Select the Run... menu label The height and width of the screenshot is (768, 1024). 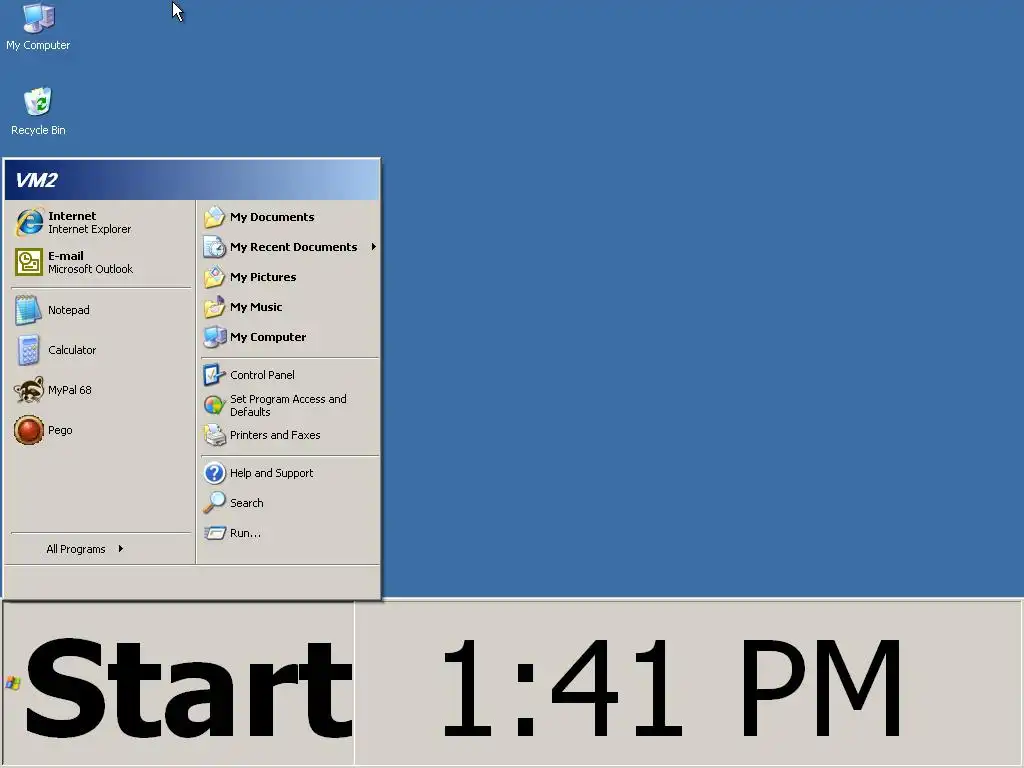245,533
